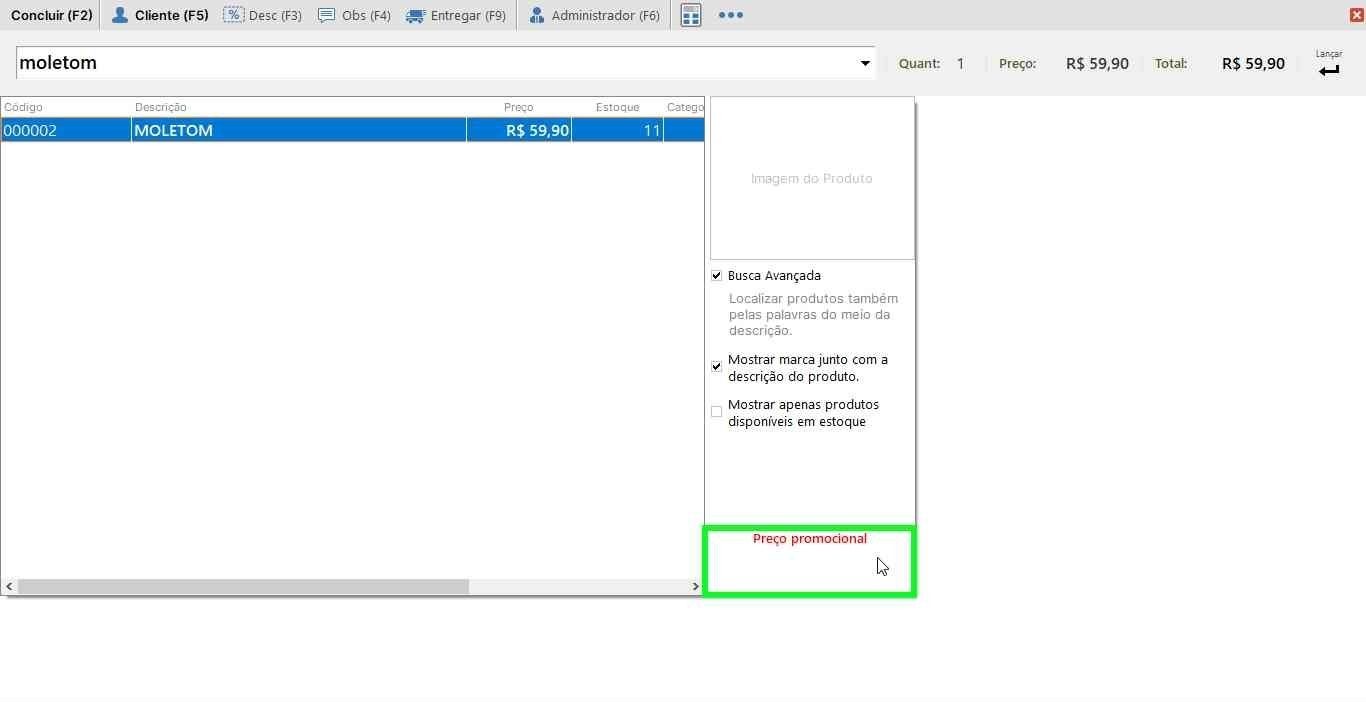Screen dimensions: 1366x702
Task: Open the calculator icon
Action: coord(691,15)
